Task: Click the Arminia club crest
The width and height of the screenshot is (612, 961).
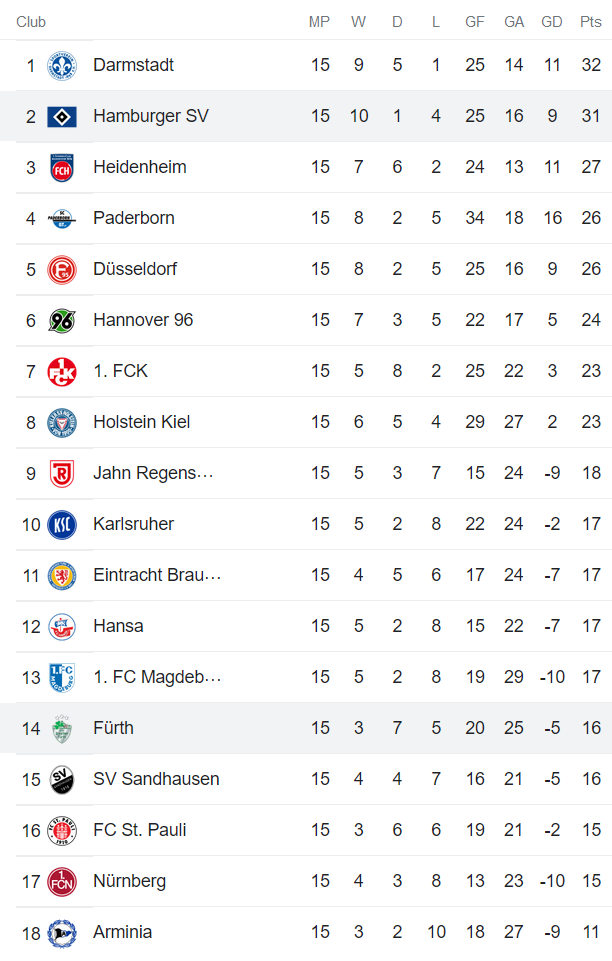Action: (x=62, y=933)
